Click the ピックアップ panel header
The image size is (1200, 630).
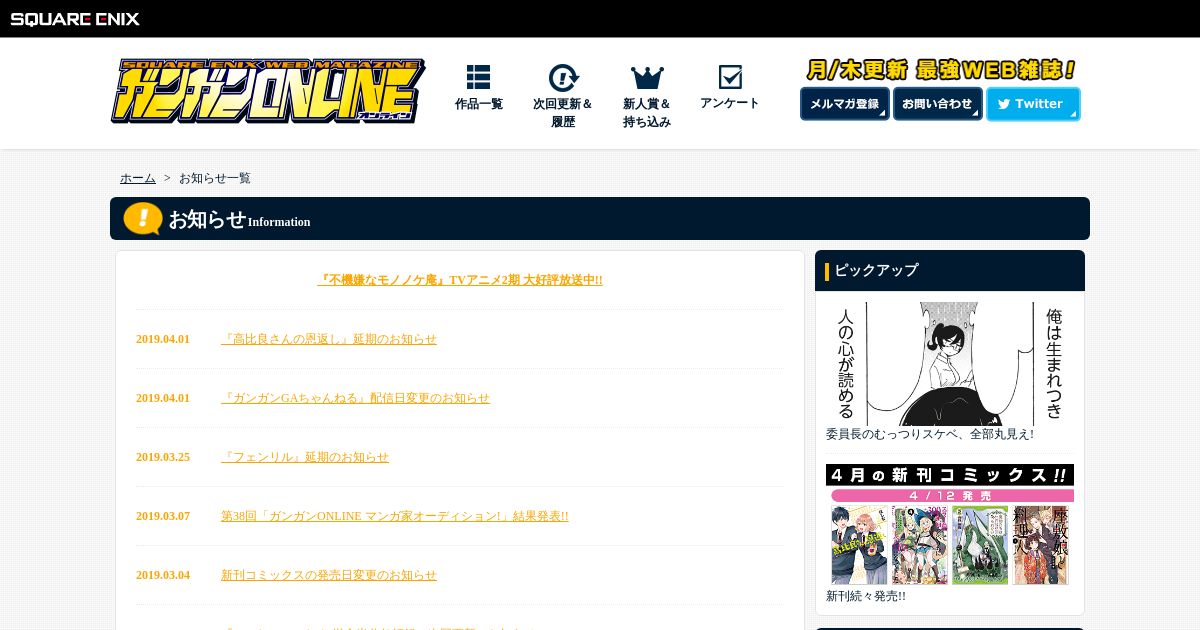(950, 271)
